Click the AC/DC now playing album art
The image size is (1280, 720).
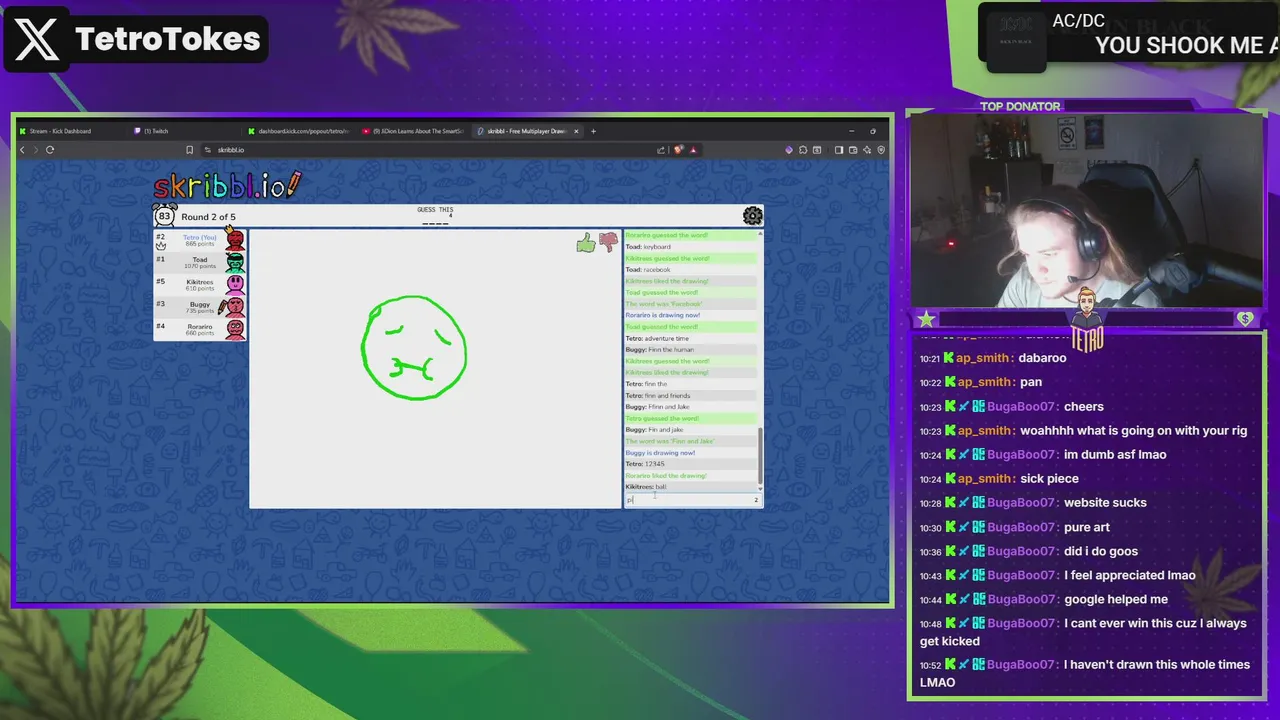coord(1016,42)
